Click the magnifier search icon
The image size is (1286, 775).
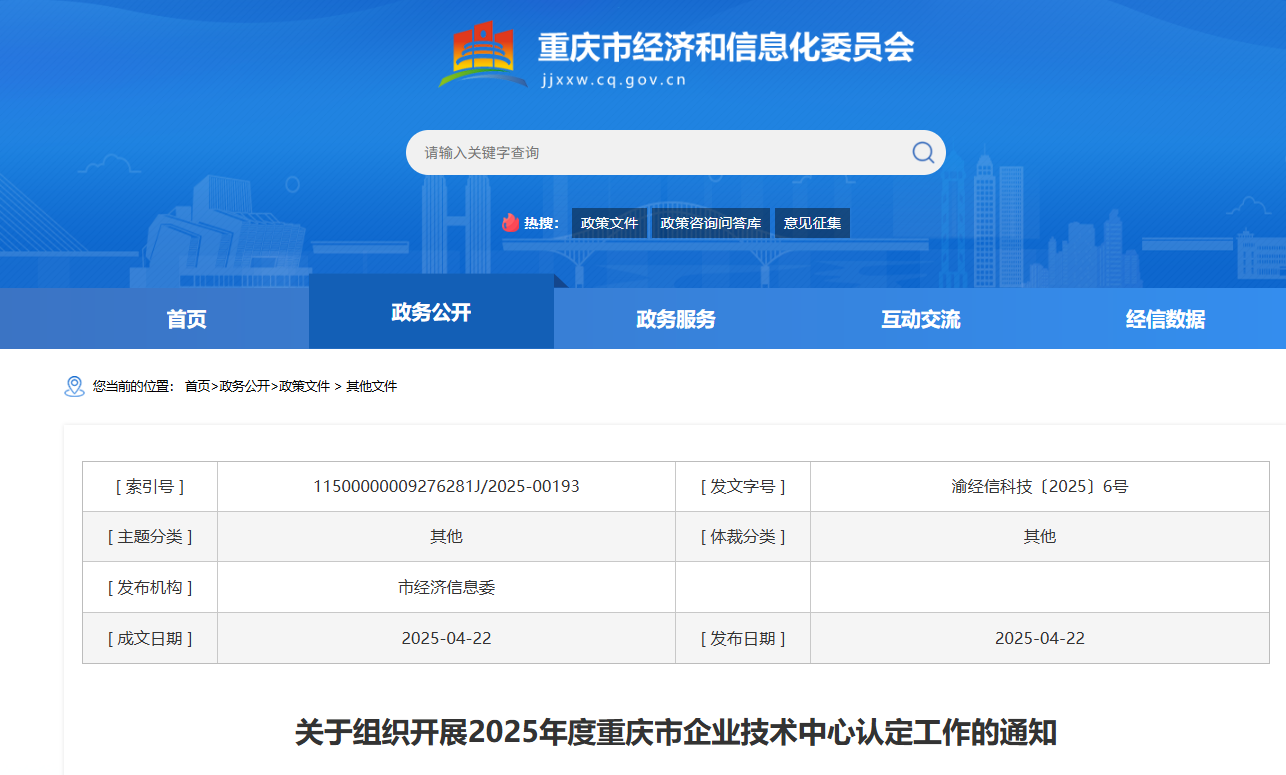click(x=922, y=152)
